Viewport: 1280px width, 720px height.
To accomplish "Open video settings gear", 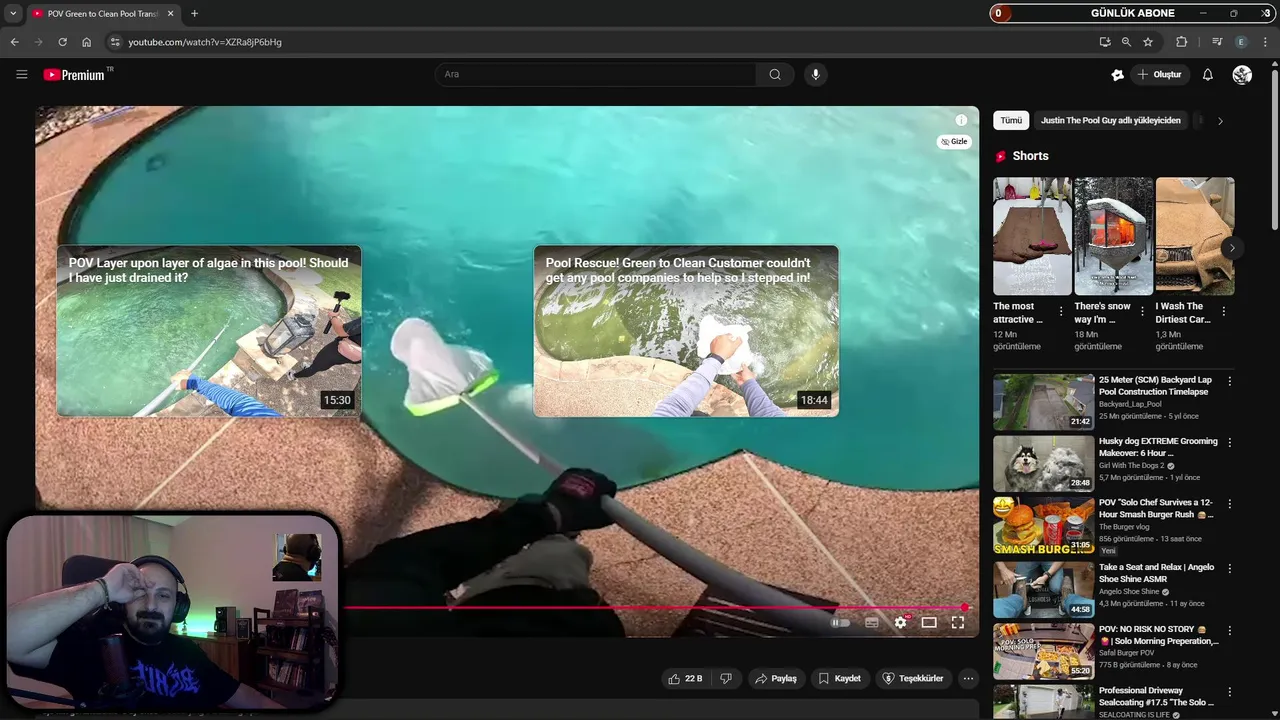I will click(x=900, y=622).
